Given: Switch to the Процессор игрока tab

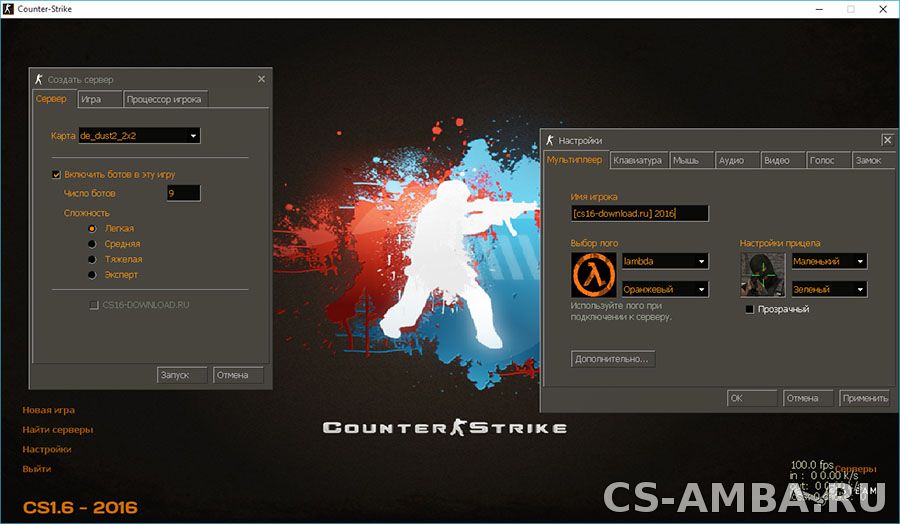Looking at the screenshot, I should coord(165,99).
